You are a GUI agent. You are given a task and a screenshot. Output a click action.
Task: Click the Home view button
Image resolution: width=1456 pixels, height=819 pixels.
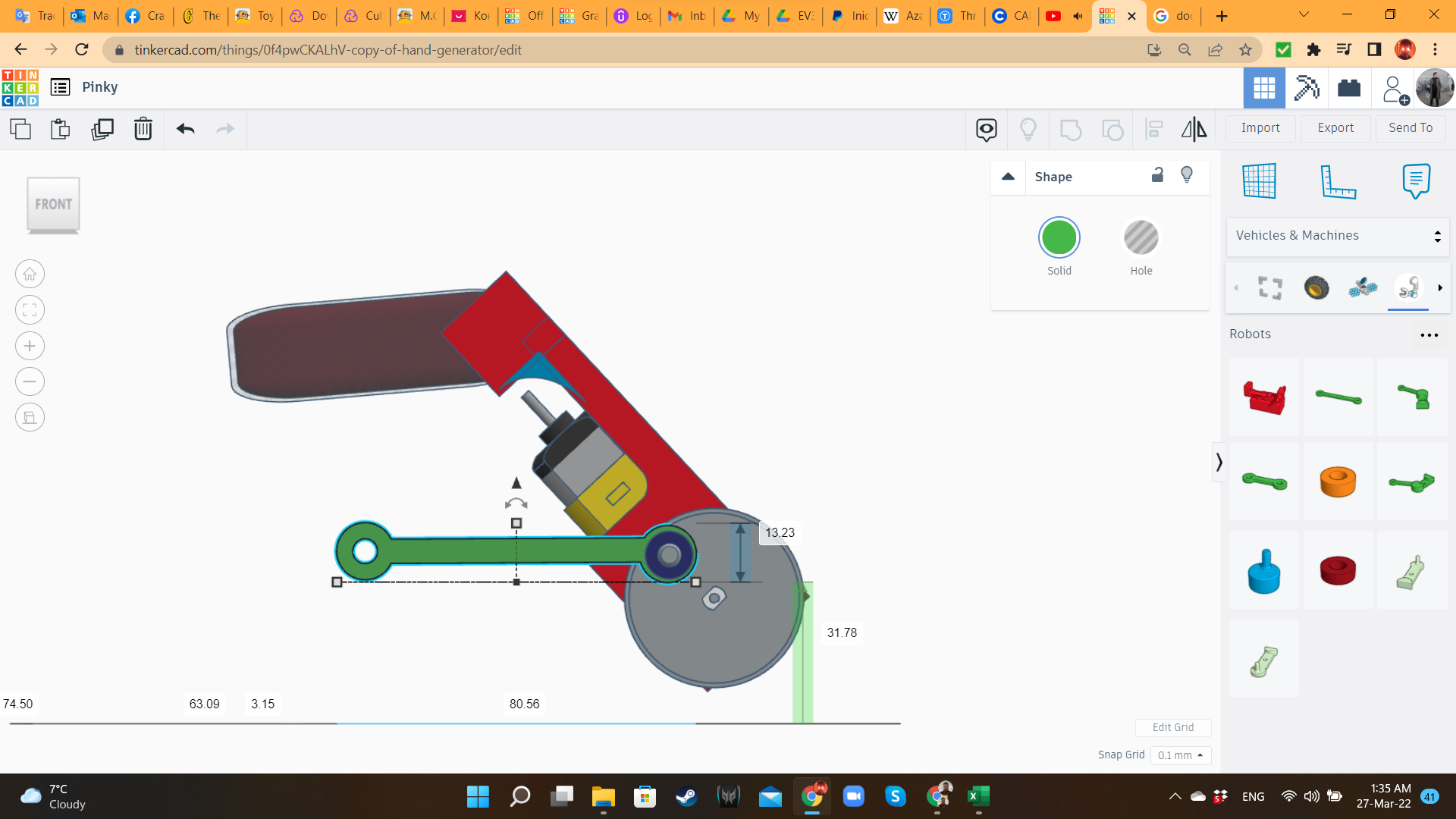coord(30,275)
